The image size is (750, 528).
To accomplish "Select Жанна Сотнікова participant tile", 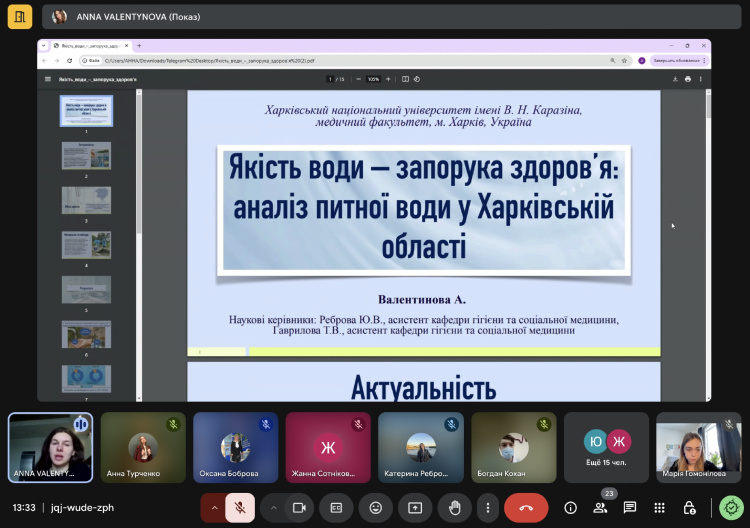I will tap(328, 448).
